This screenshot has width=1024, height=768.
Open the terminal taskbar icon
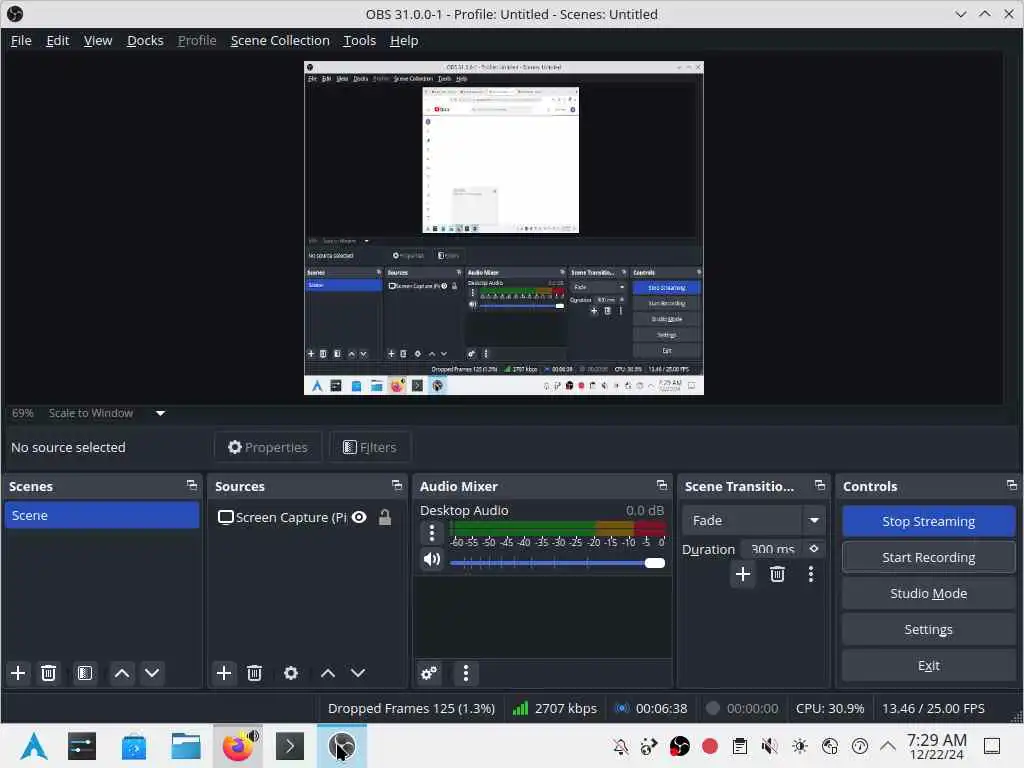(x=290, y=746)
